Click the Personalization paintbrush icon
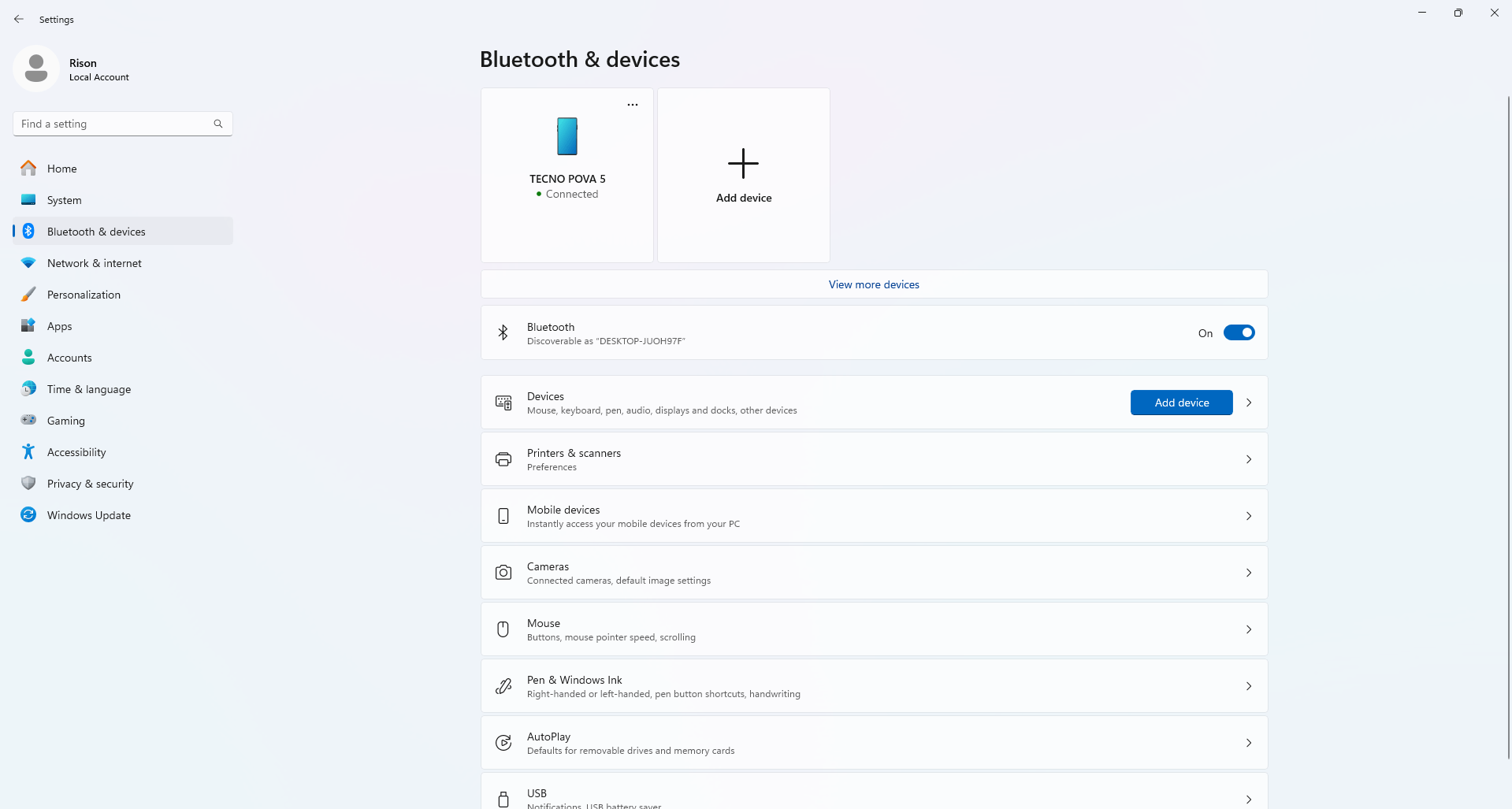 pos(28,294)
